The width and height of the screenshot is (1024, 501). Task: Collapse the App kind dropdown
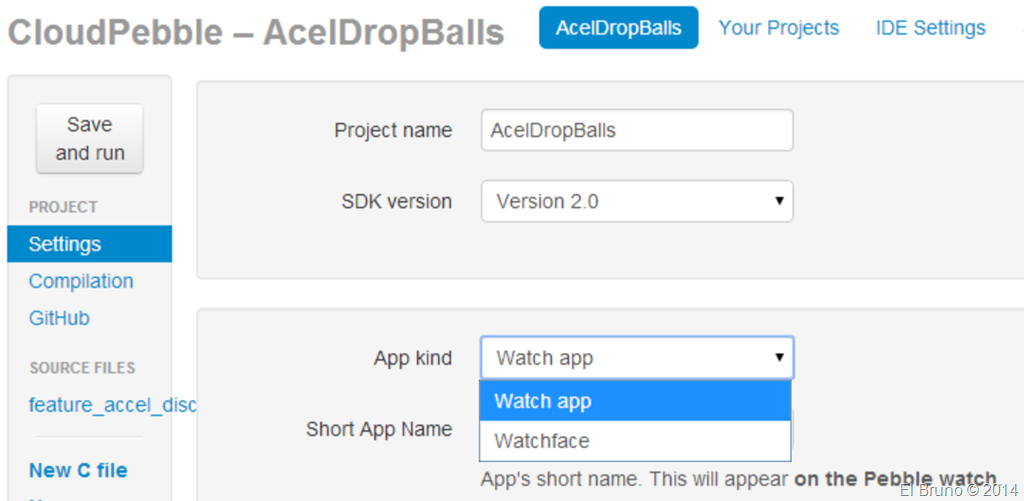(637, 358)
